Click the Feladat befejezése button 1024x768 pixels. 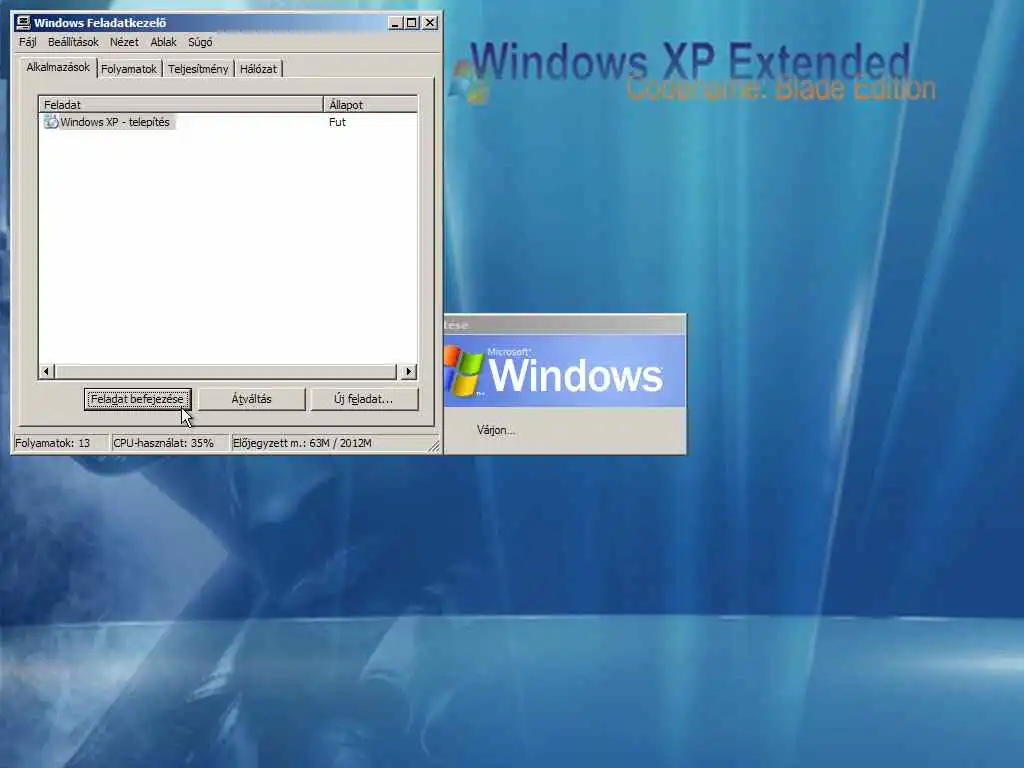point(138,399)
